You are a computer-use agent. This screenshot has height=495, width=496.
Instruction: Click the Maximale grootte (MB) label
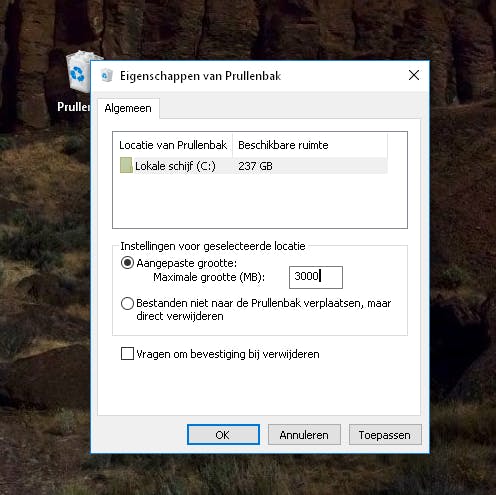tap(209, 277)
